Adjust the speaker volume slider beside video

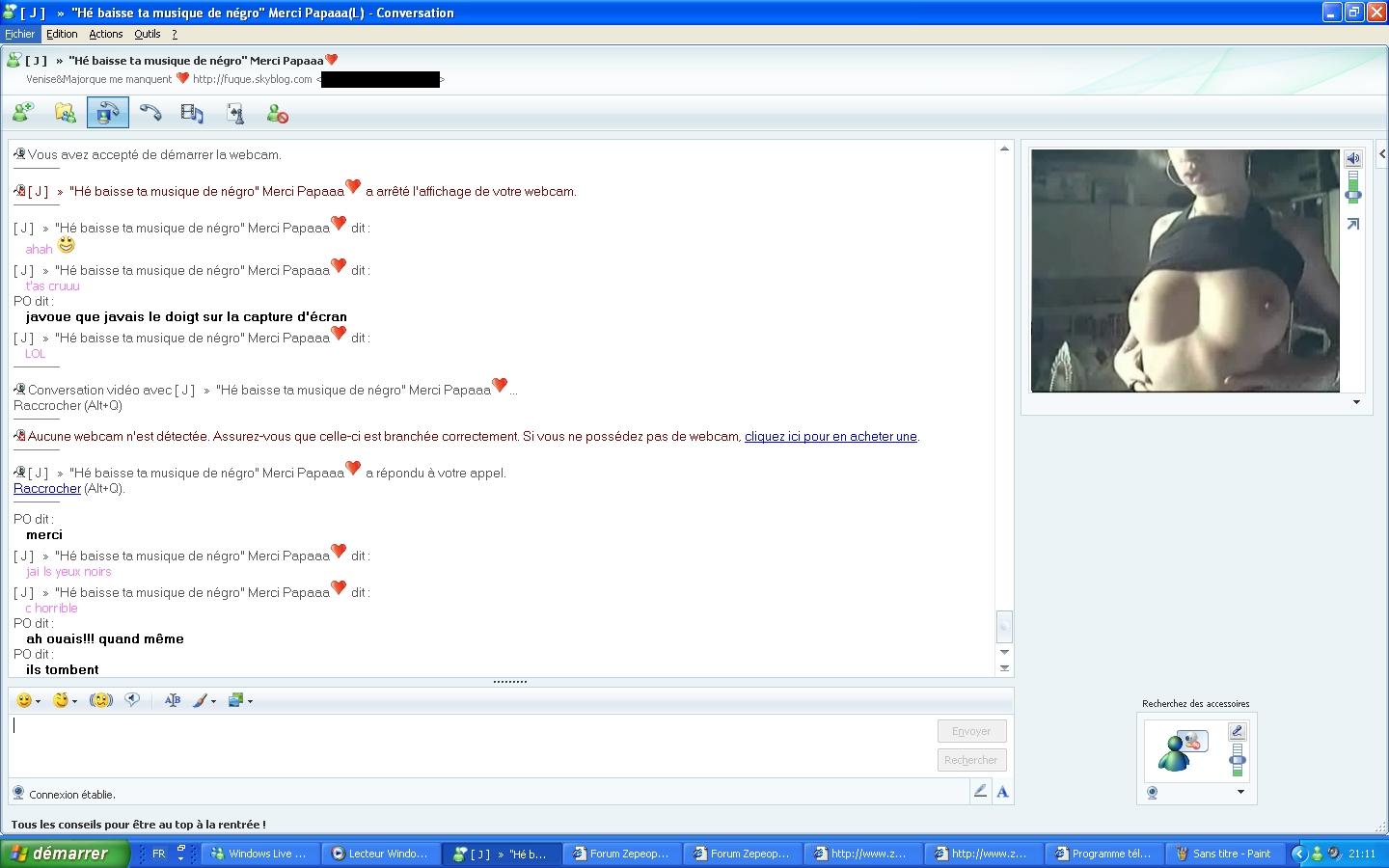(1353, 195)
